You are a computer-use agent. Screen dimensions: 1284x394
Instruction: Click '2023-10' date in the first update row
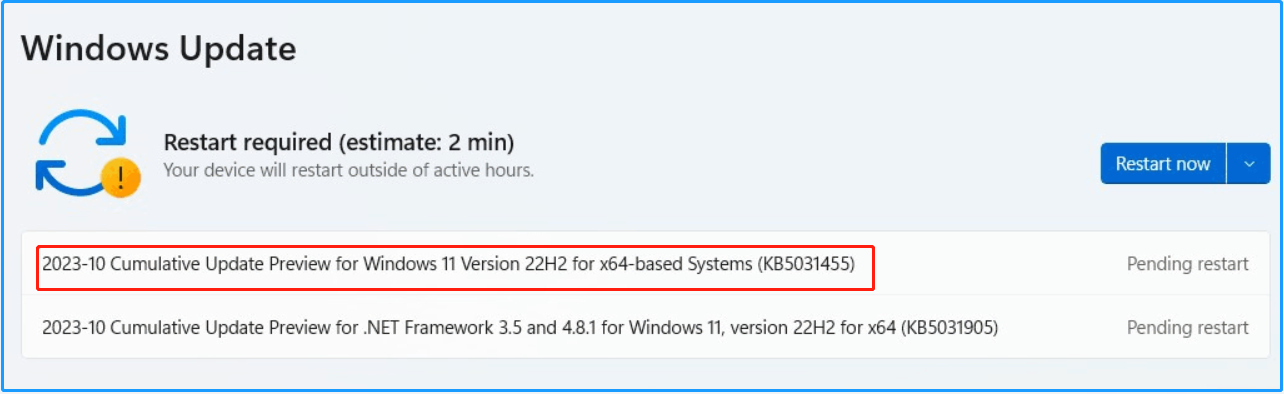click(73, 265)
